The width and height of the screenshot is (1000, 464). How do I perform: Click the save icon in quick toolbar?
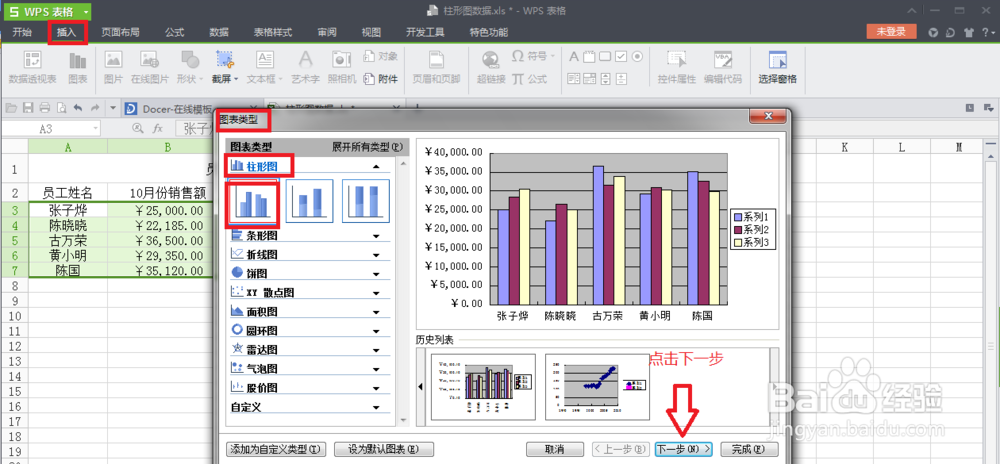coord(28,108)
